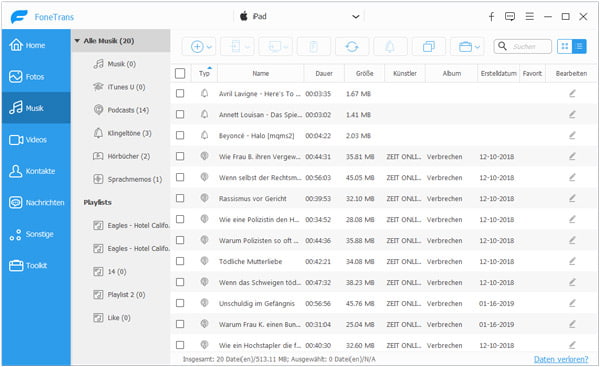Click the duplicate finder toolbar icon
Screen dimensions: 600x367
(429, 47)
